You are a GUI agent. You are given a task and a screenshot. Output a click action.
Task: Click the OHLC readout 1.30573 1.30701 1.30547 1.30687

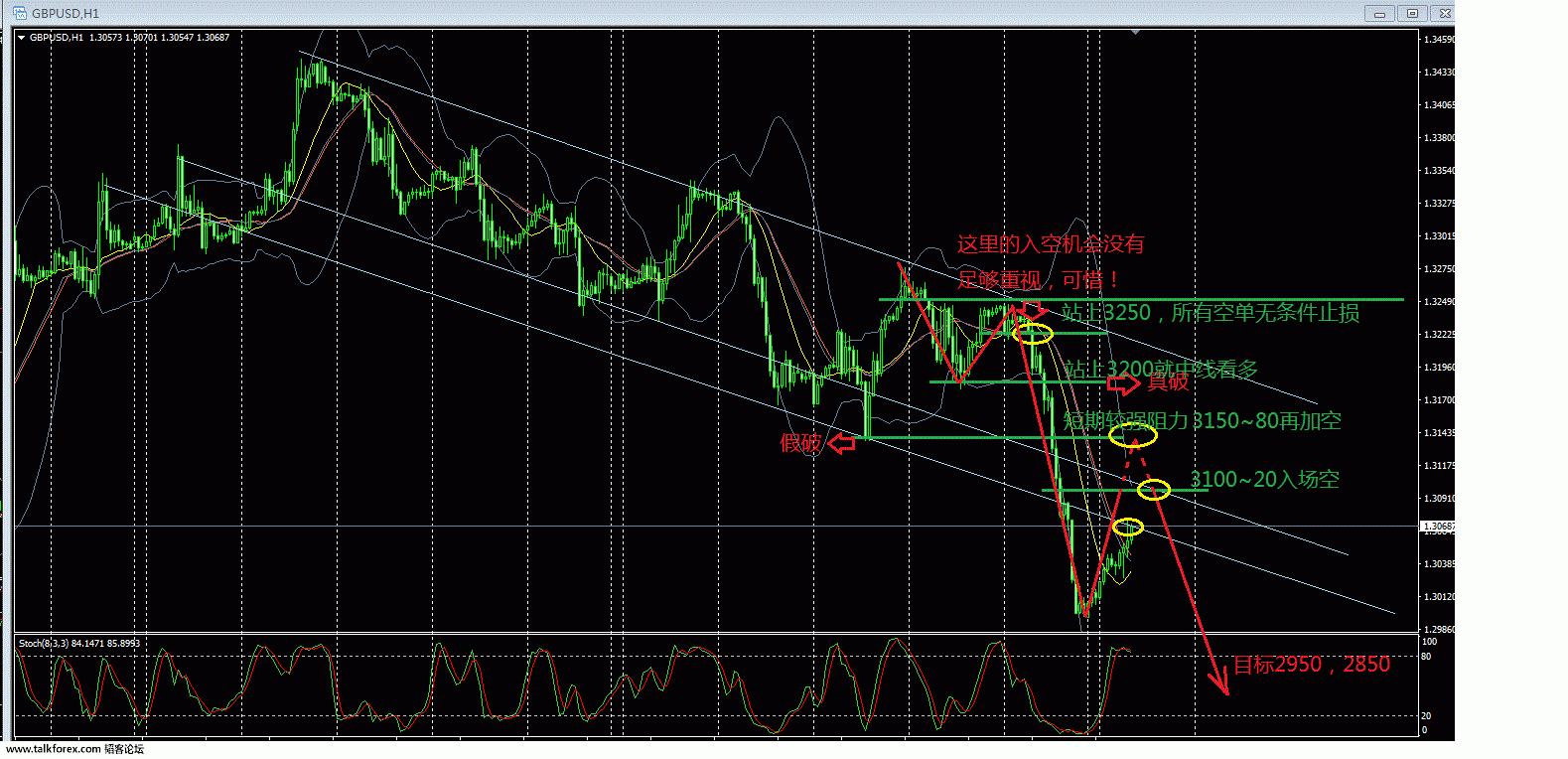pos(159,38)
